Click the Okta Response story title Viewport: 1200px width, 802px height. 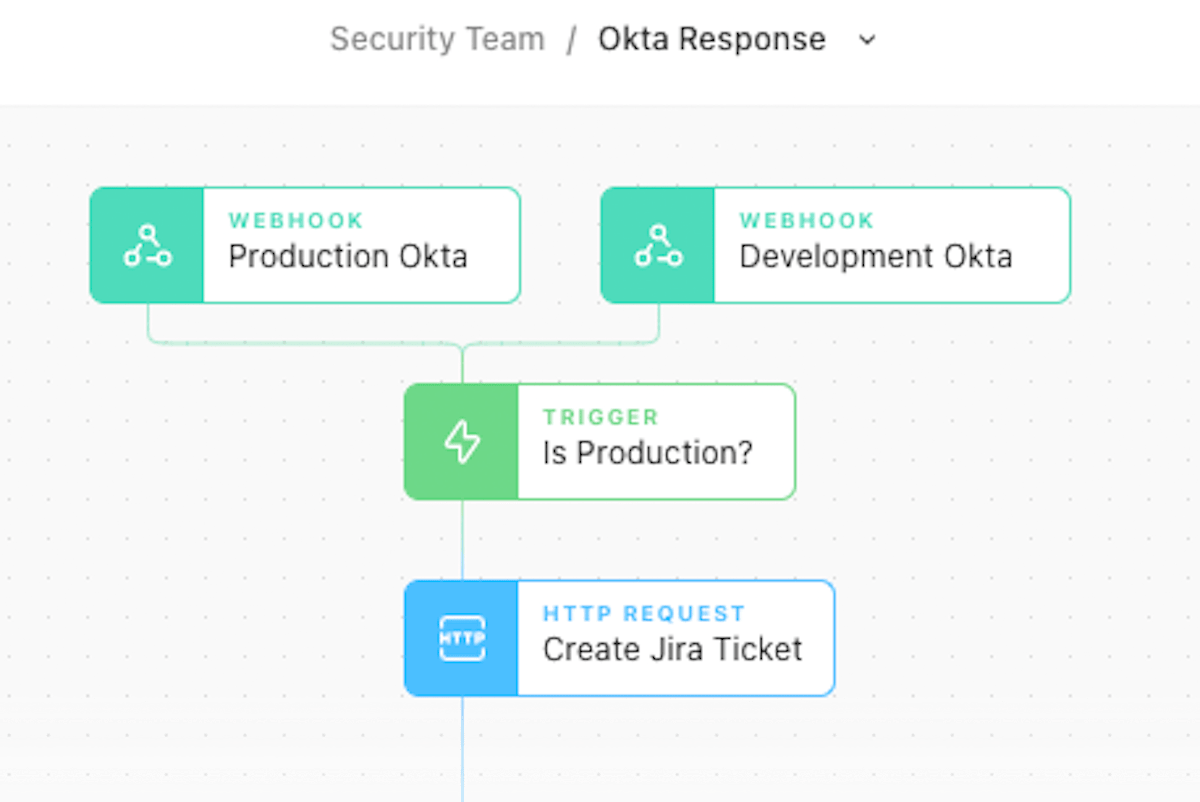[712, 39]
